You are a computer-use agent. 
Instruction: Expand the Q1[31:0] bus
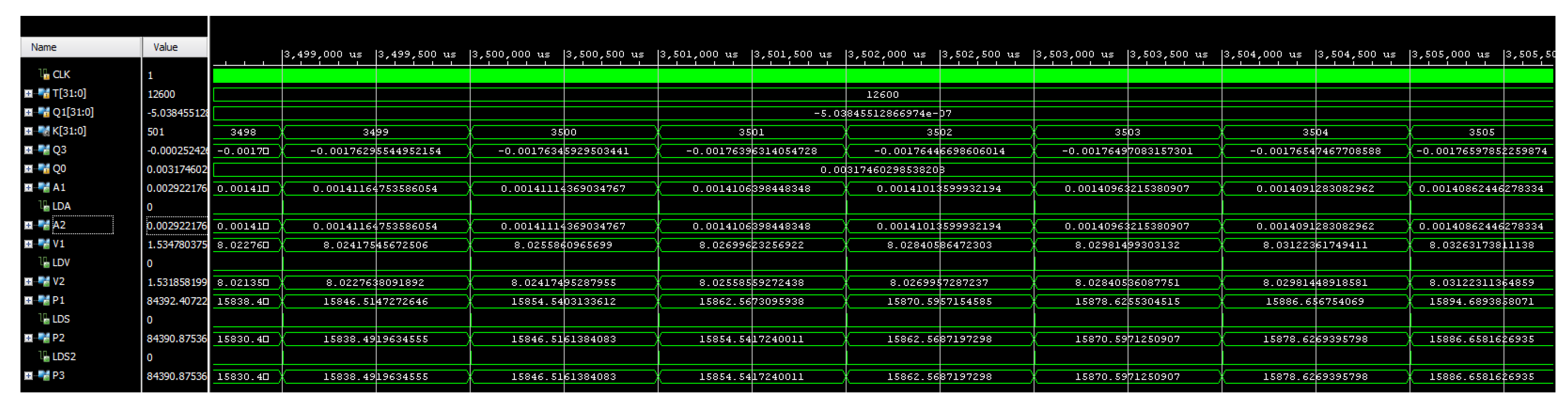[x=28, y=112]
